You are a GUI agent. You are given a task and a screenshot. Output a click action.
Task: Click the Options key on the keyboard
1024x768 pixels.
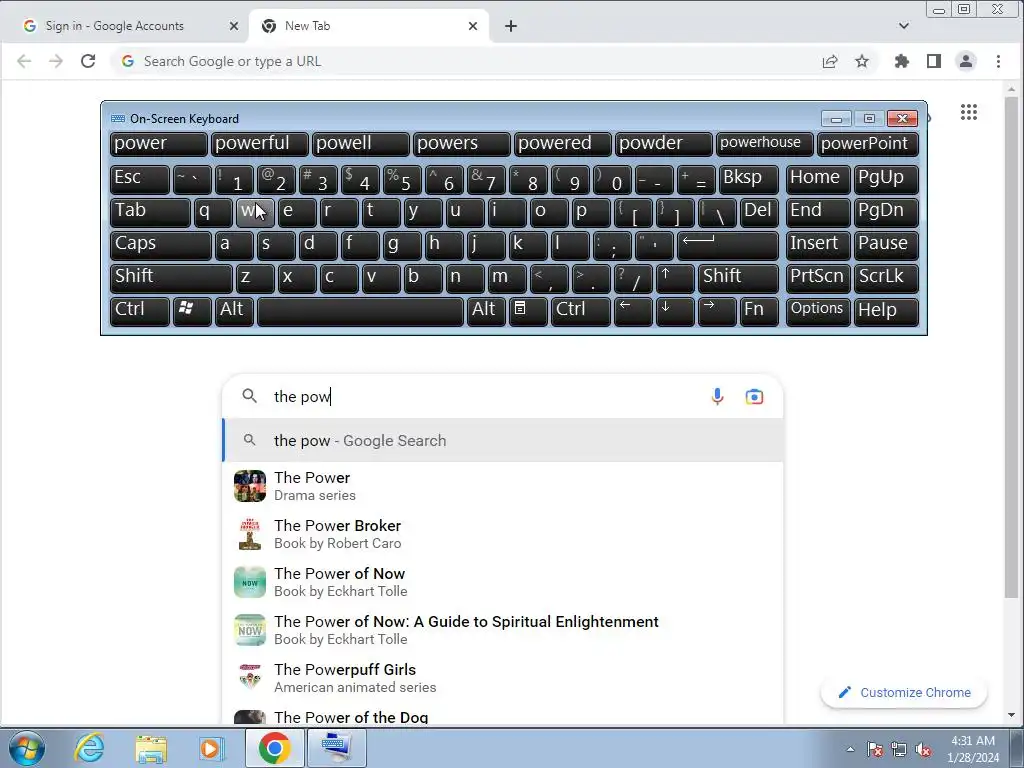click(818, 311)
